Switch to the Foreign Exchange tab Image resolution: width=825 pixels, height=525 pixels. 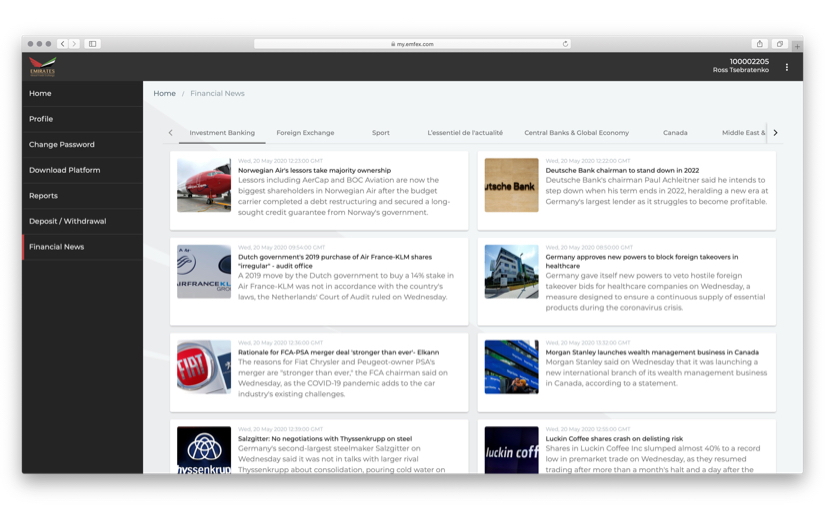305,133
